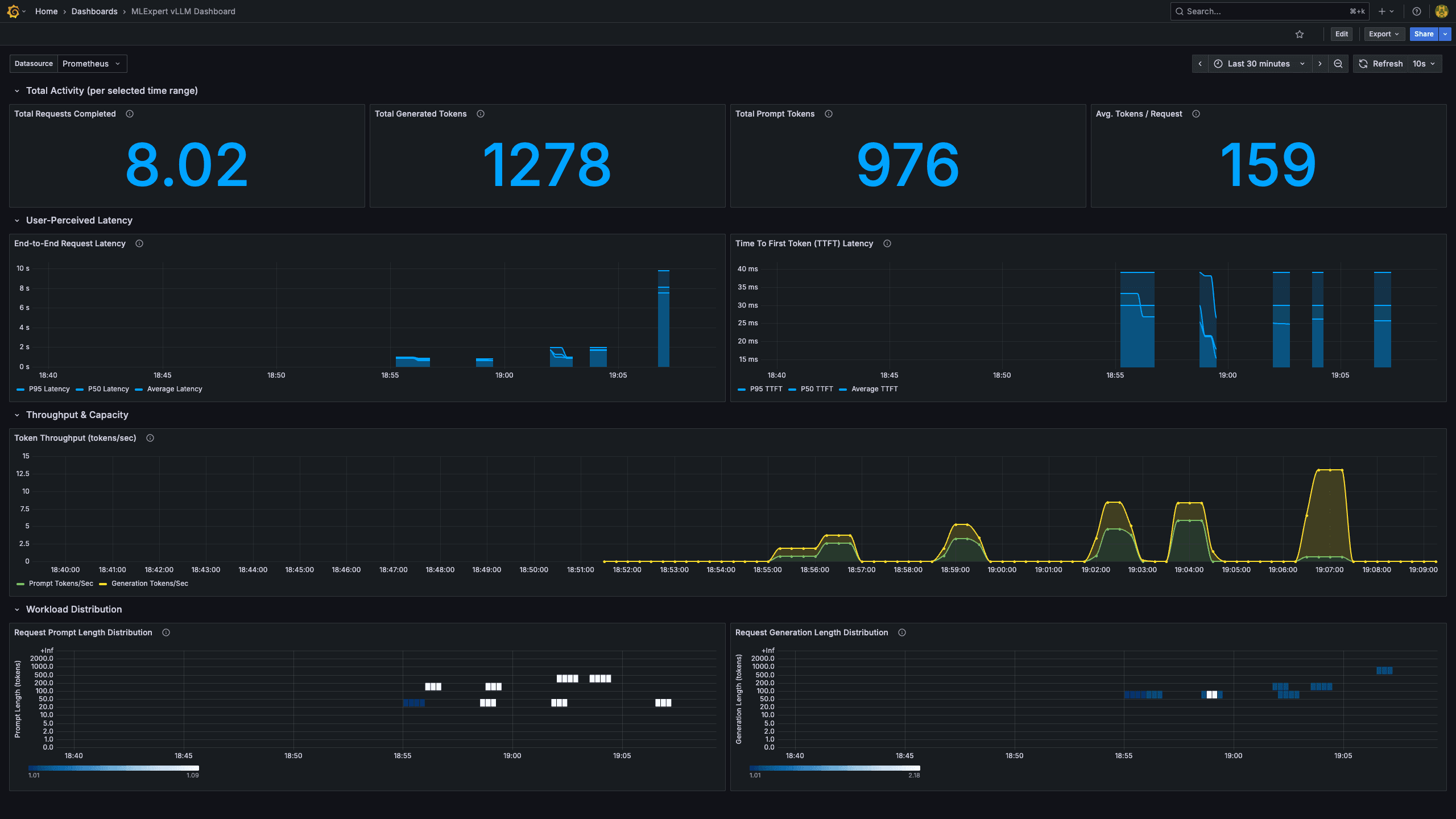Click info icon beside Token Throughput title
This screenshot has width=1456, height=819.
point(150,438)
